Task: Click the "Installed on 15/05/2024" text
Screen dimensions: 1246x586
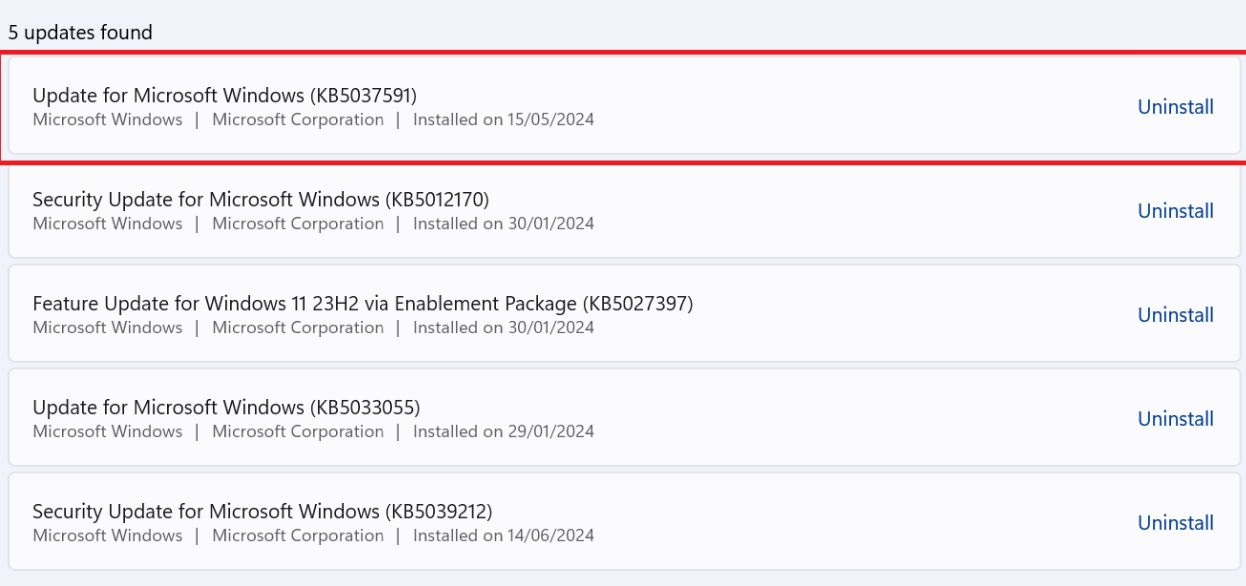Action: tap(503, 120)
